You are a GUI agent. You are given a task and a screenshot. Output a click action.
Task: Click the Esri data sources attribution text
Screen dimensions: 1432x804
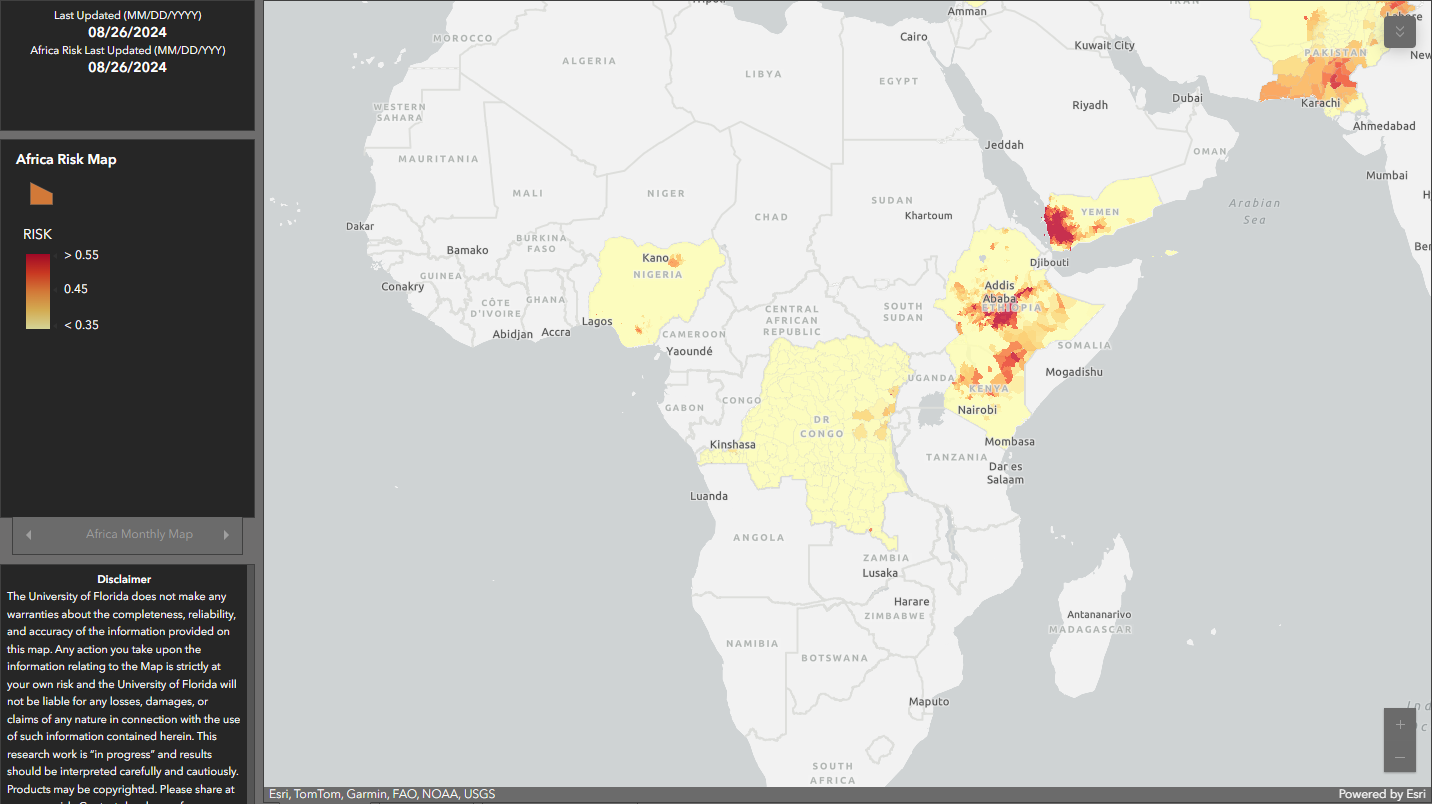tap(381, 795)
